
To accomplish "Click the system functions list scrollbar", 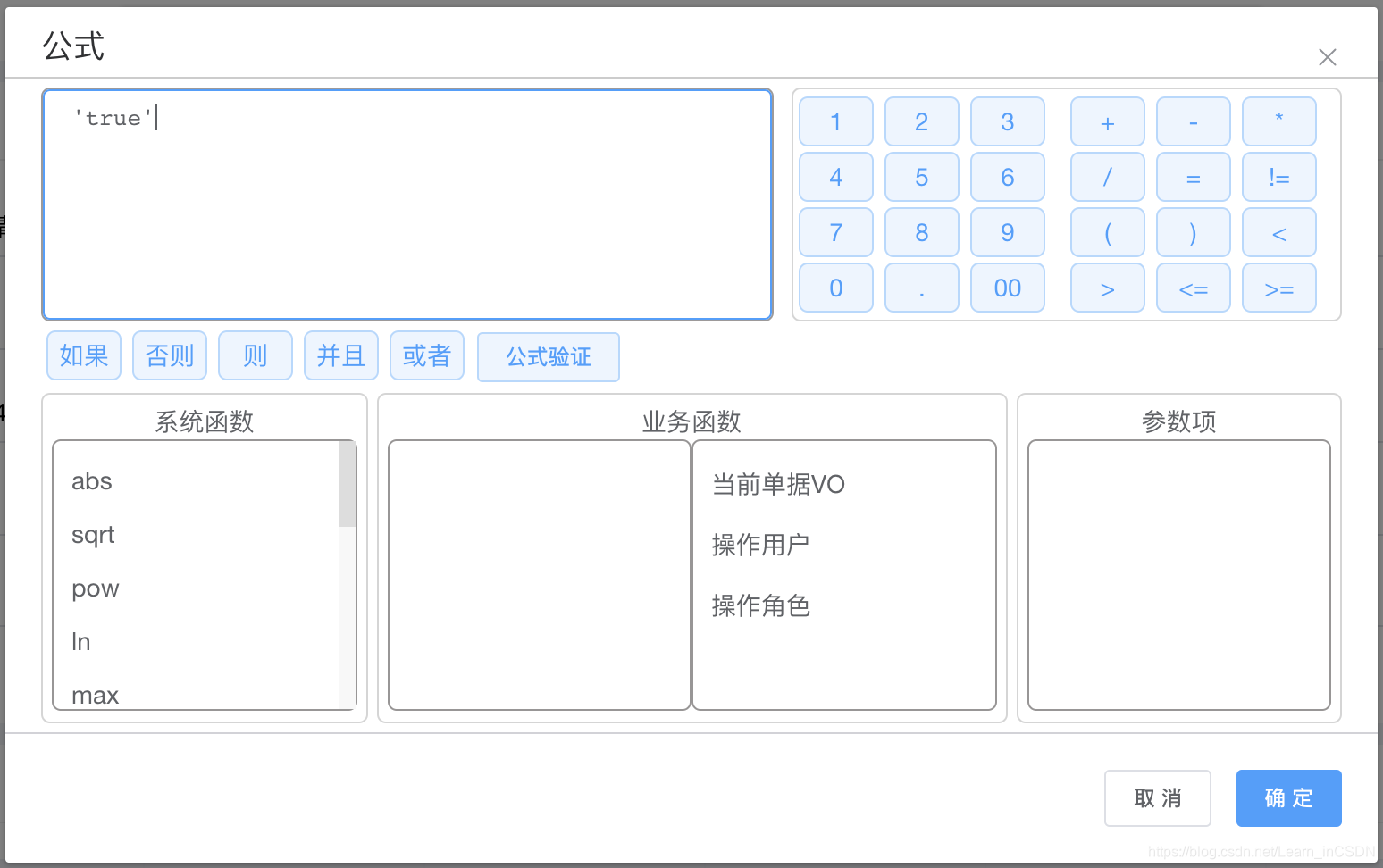I will pyautogui.click(x=348, y=483).
